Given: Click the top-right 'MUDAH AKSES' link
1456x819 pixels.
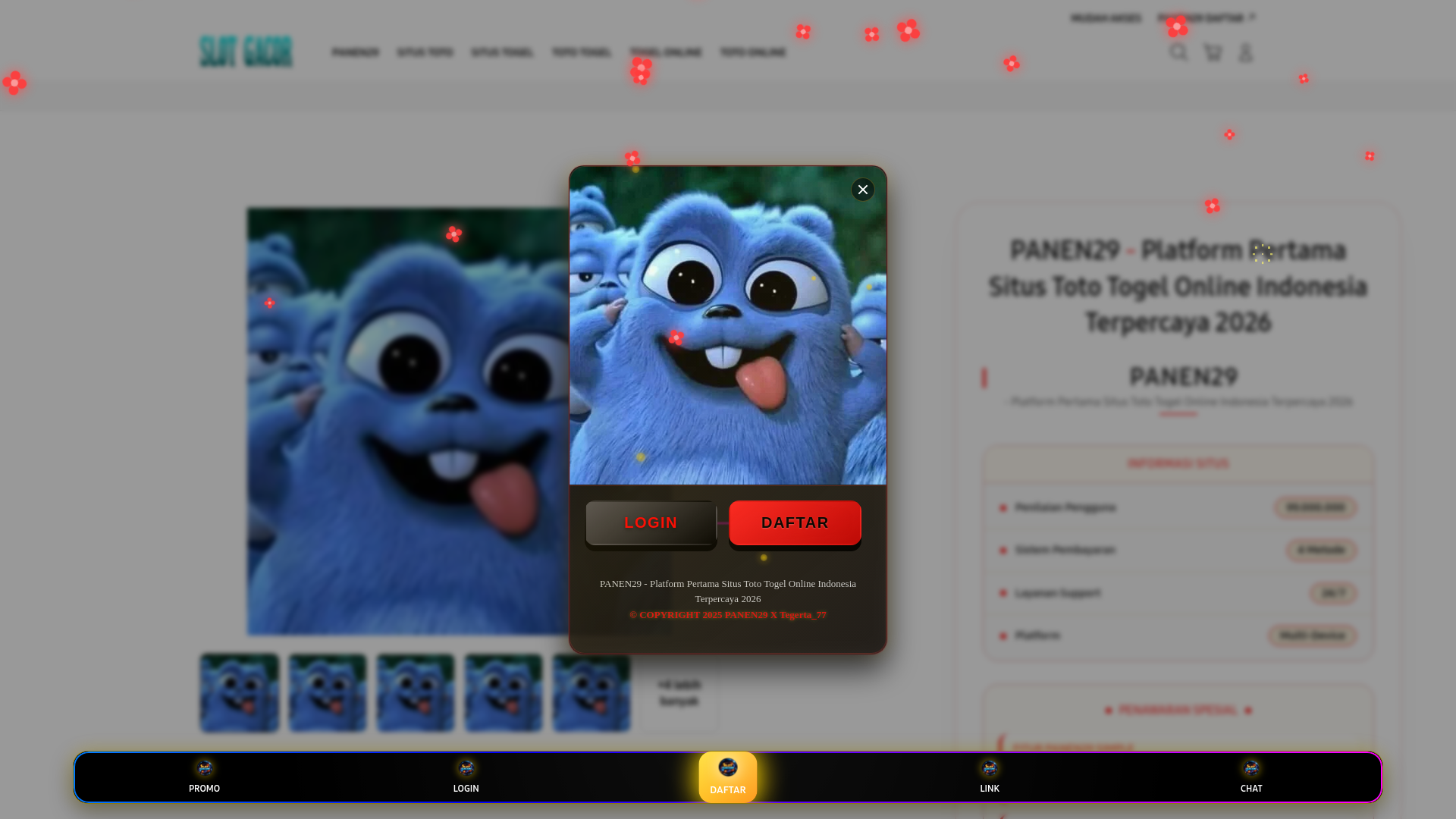Looking at the screenshot, I should click(x=1106, y=18).
